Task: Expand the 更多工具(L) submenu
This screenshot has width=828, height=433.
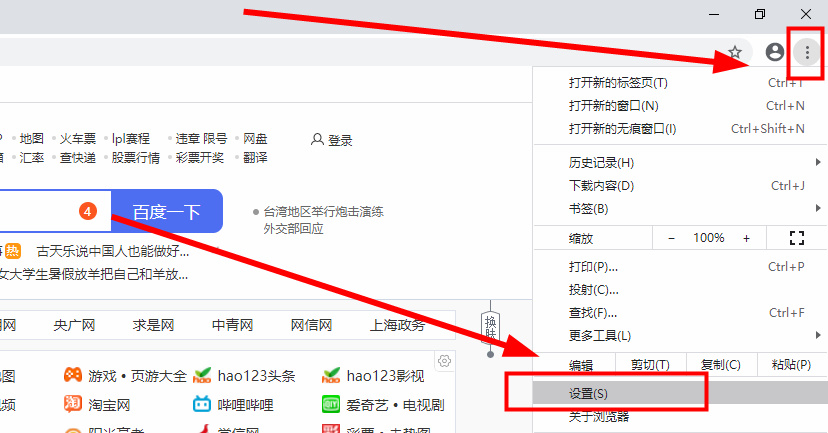Action: [680, 335]
